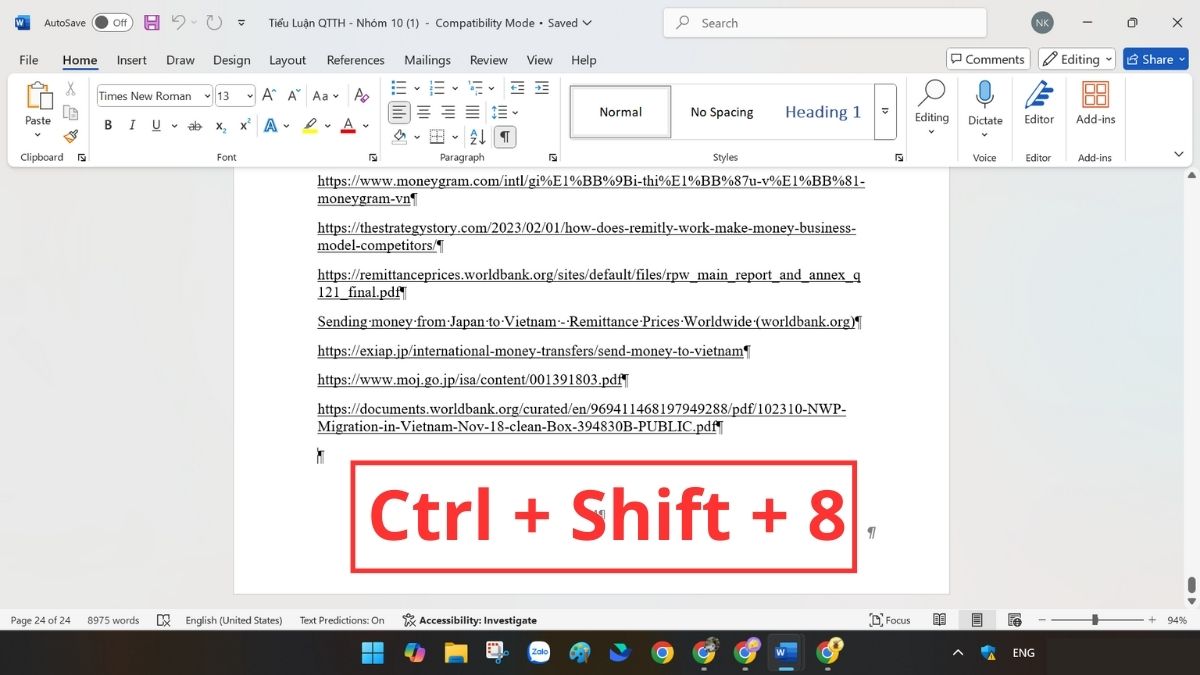This screenshot has height=675, width=1200.
Task: Click the Cut scissors icon
Action: click(x=70, y=90)
